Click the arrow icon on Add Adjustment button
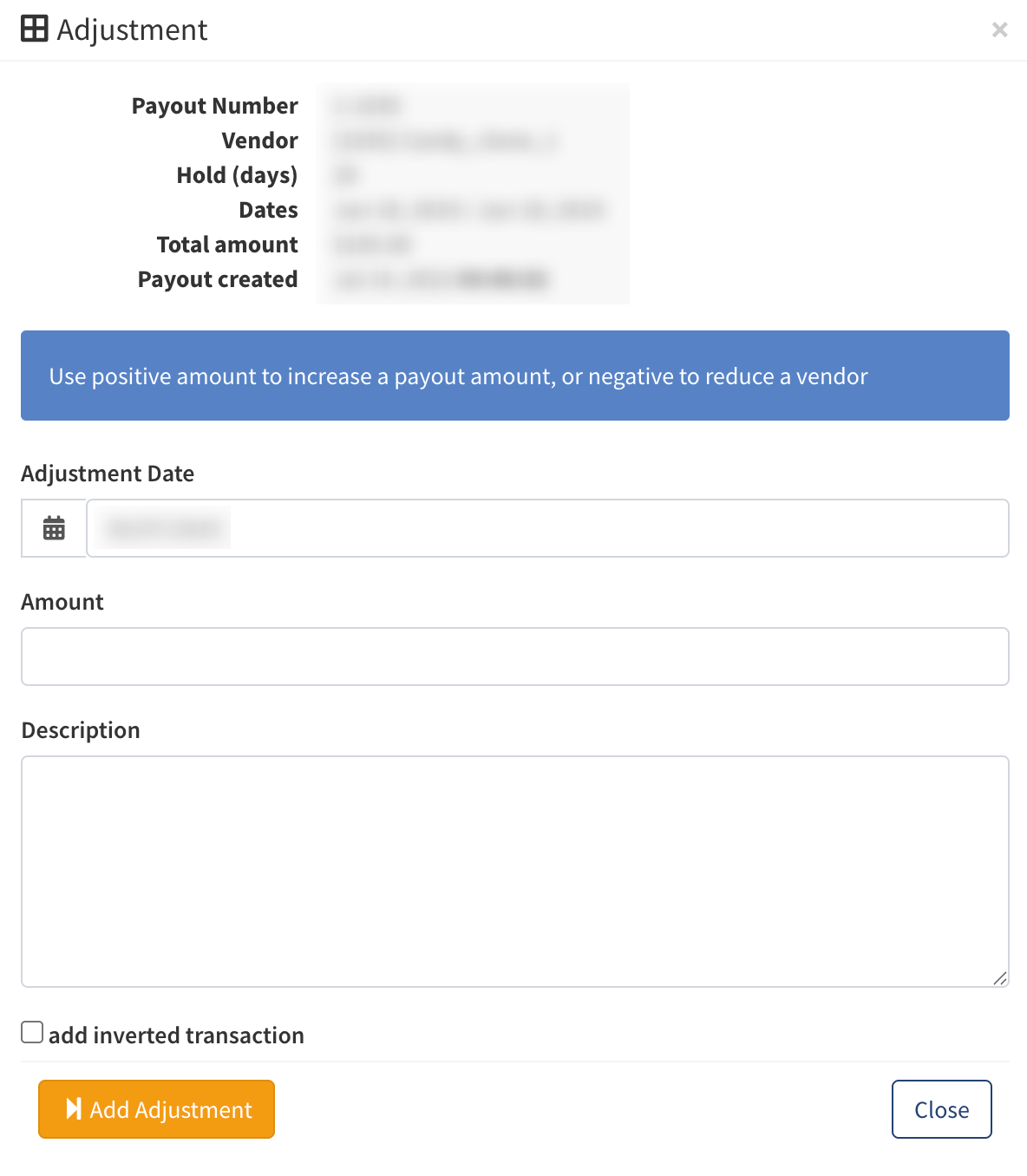The width and height of the screenshot is (1027, 1176). (x=74, y=1109)
